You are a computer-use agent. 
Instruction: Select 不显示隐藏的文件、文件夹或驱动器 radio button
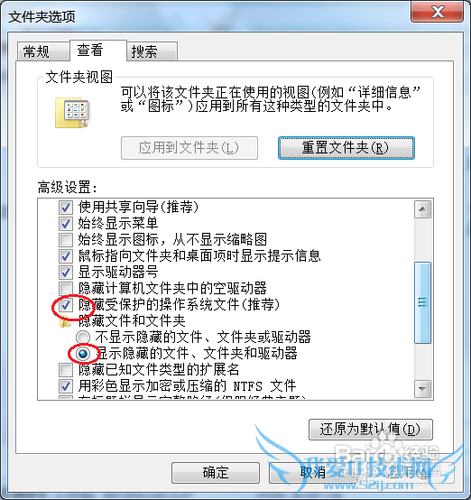(83, 337)
